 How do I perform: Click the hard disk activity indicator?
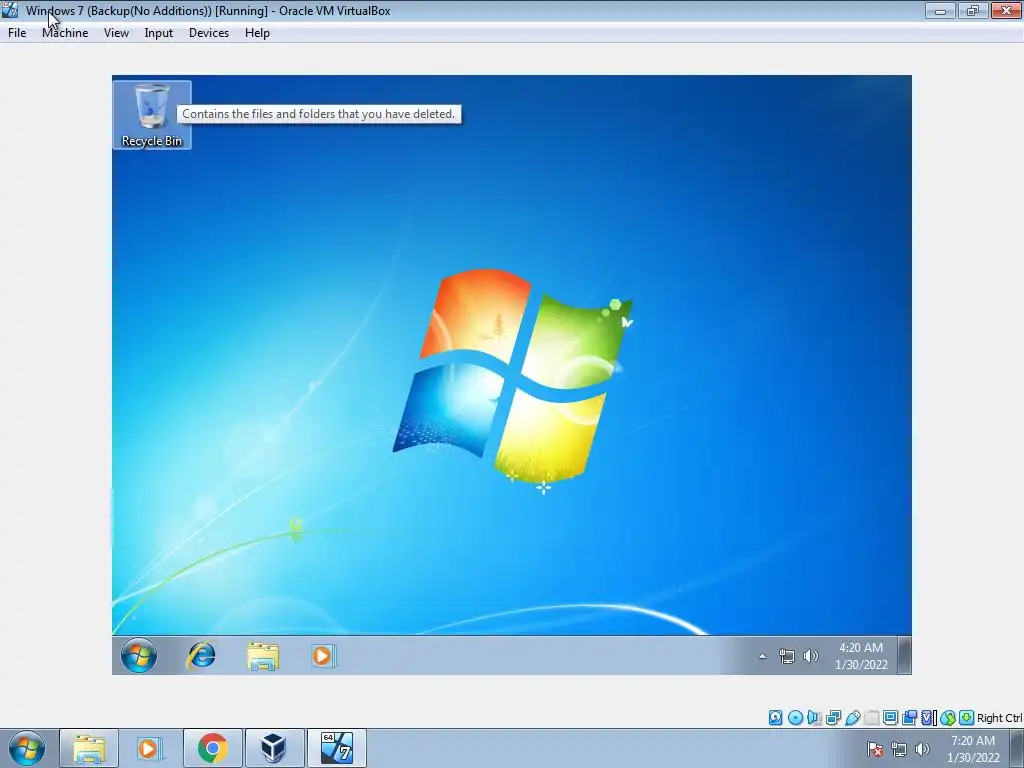775,718
